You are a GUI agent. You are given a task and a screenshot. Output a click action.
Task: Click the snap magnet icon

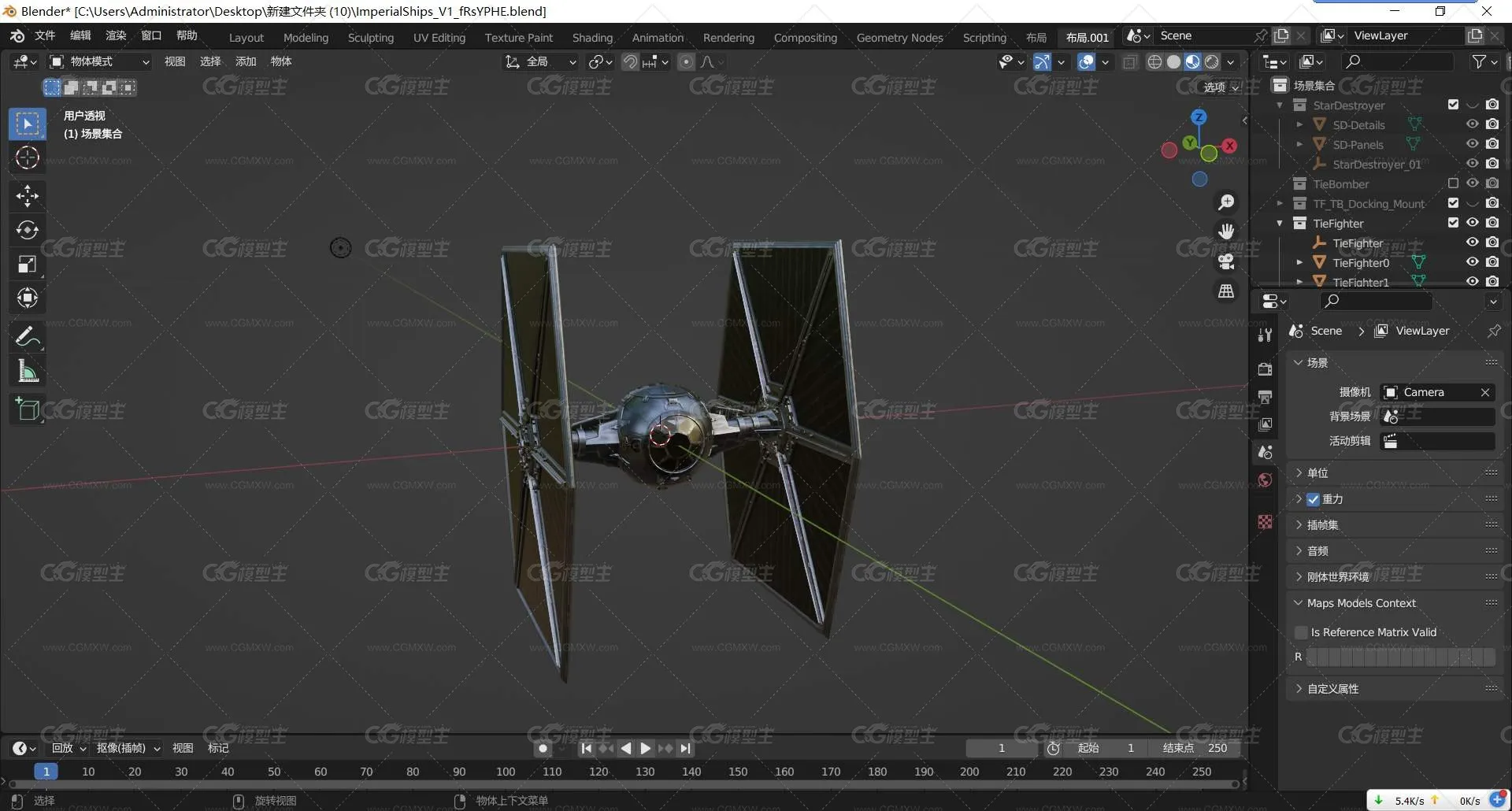point(630,62)
